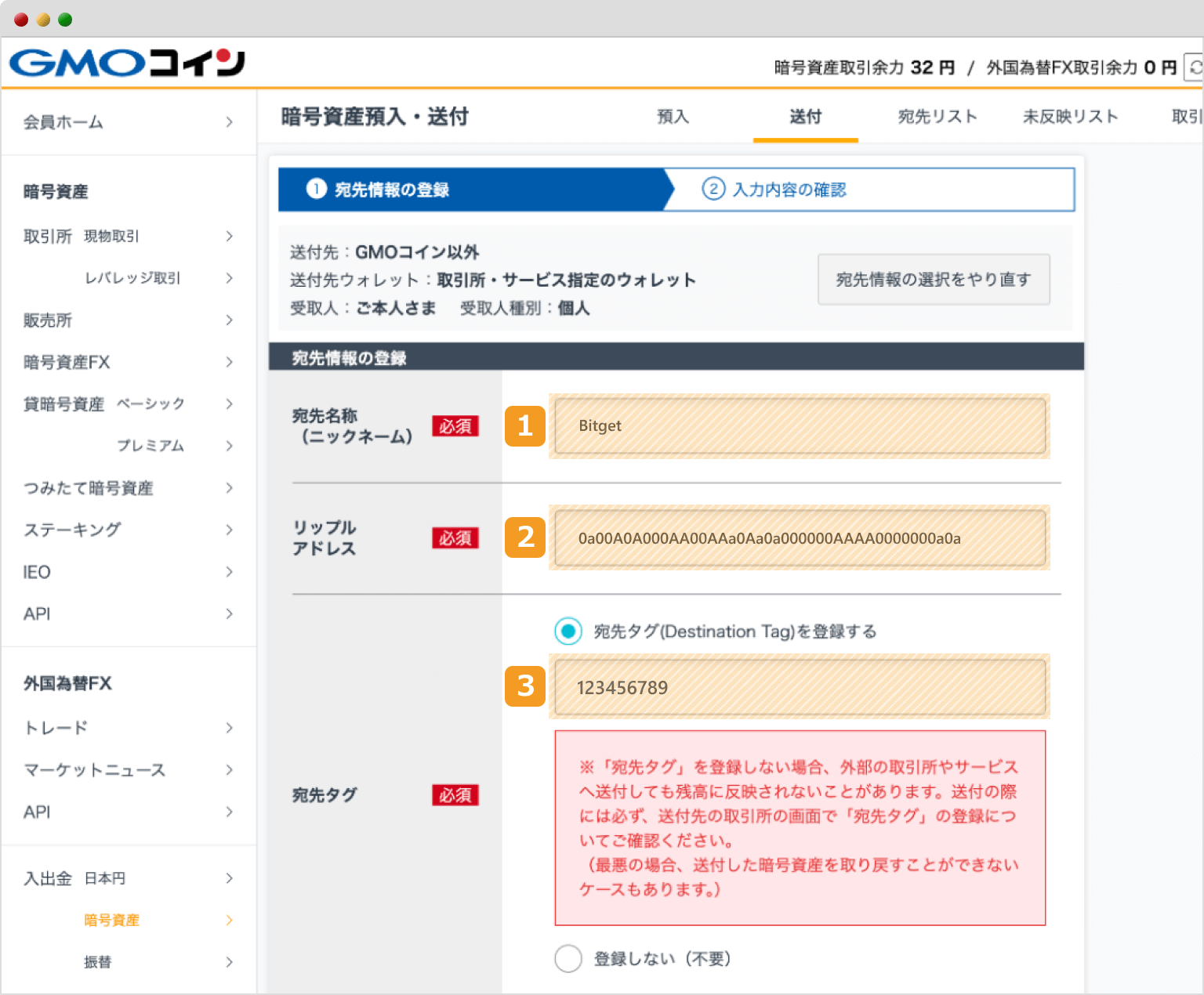Open the highlighted 暗号資産 link under 入出金
This screenshot has height=995, width=1204.
(x=111, y=920)
